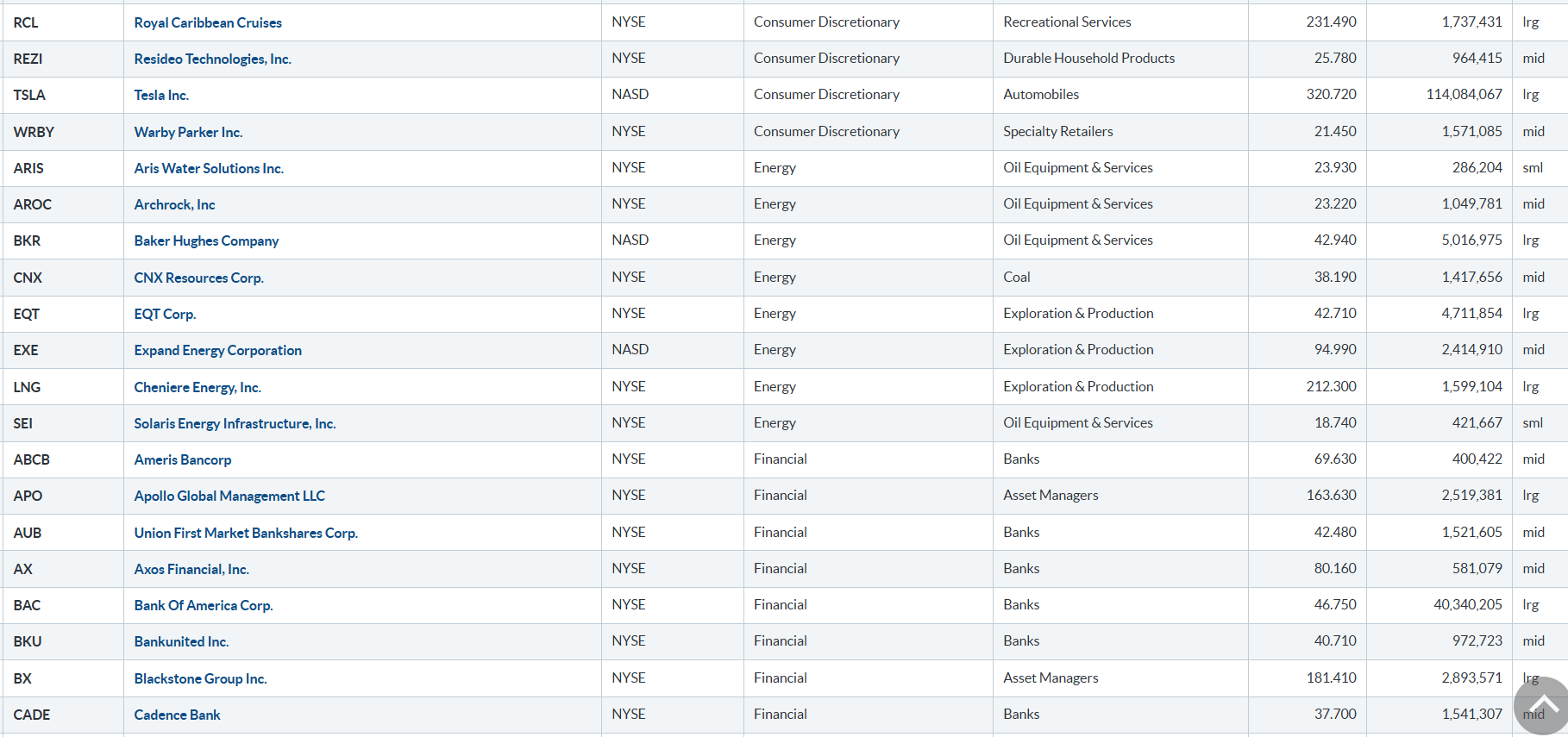
Task: Open Archrock, Inc link
Action: click(174, 204)
